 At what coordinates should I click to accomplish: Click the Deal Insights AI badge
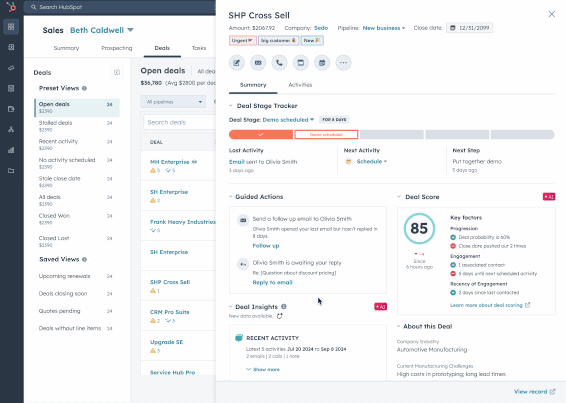click(380, 307)
